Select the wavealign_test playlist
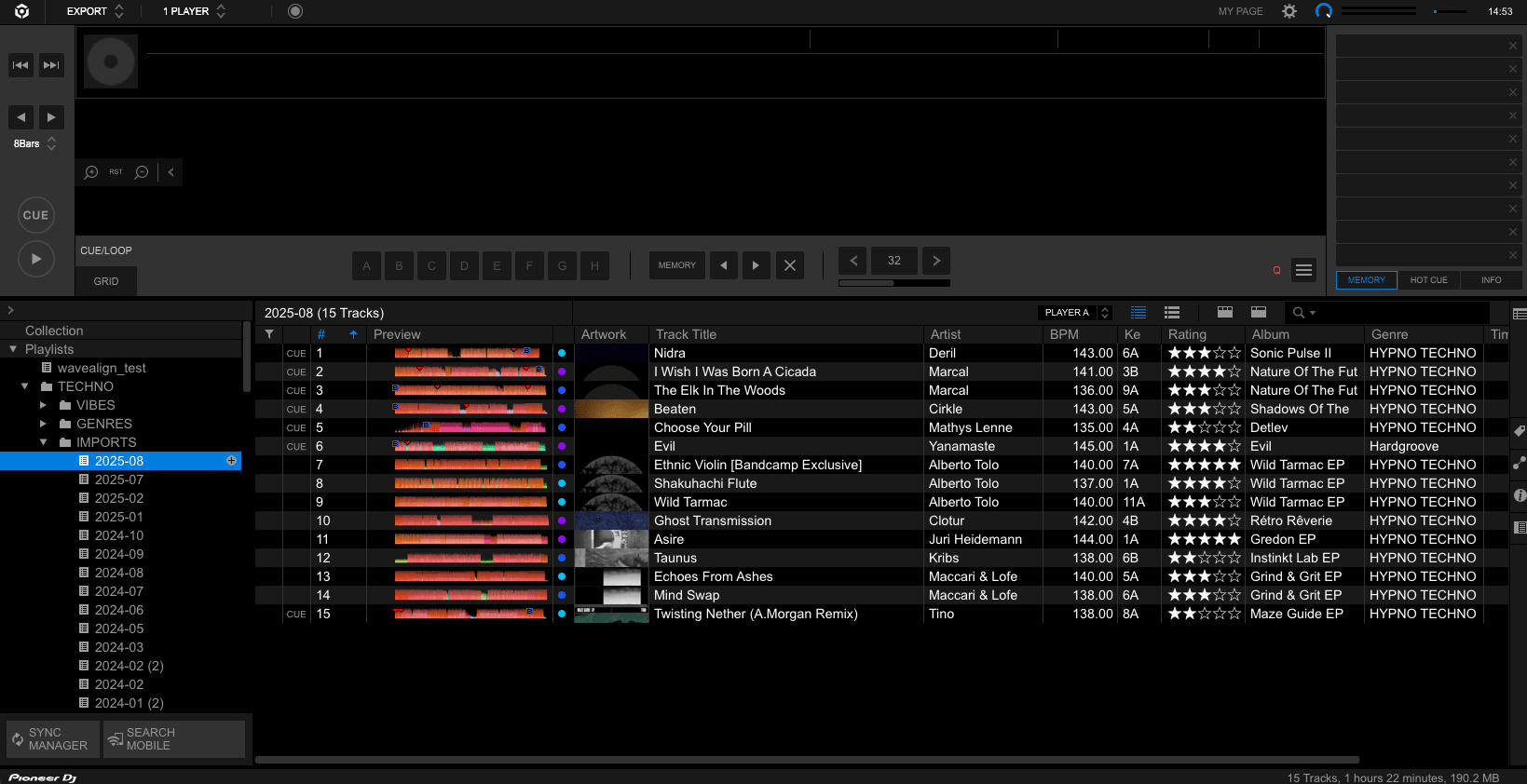The image size is (1527, 784). click(102, 368)
